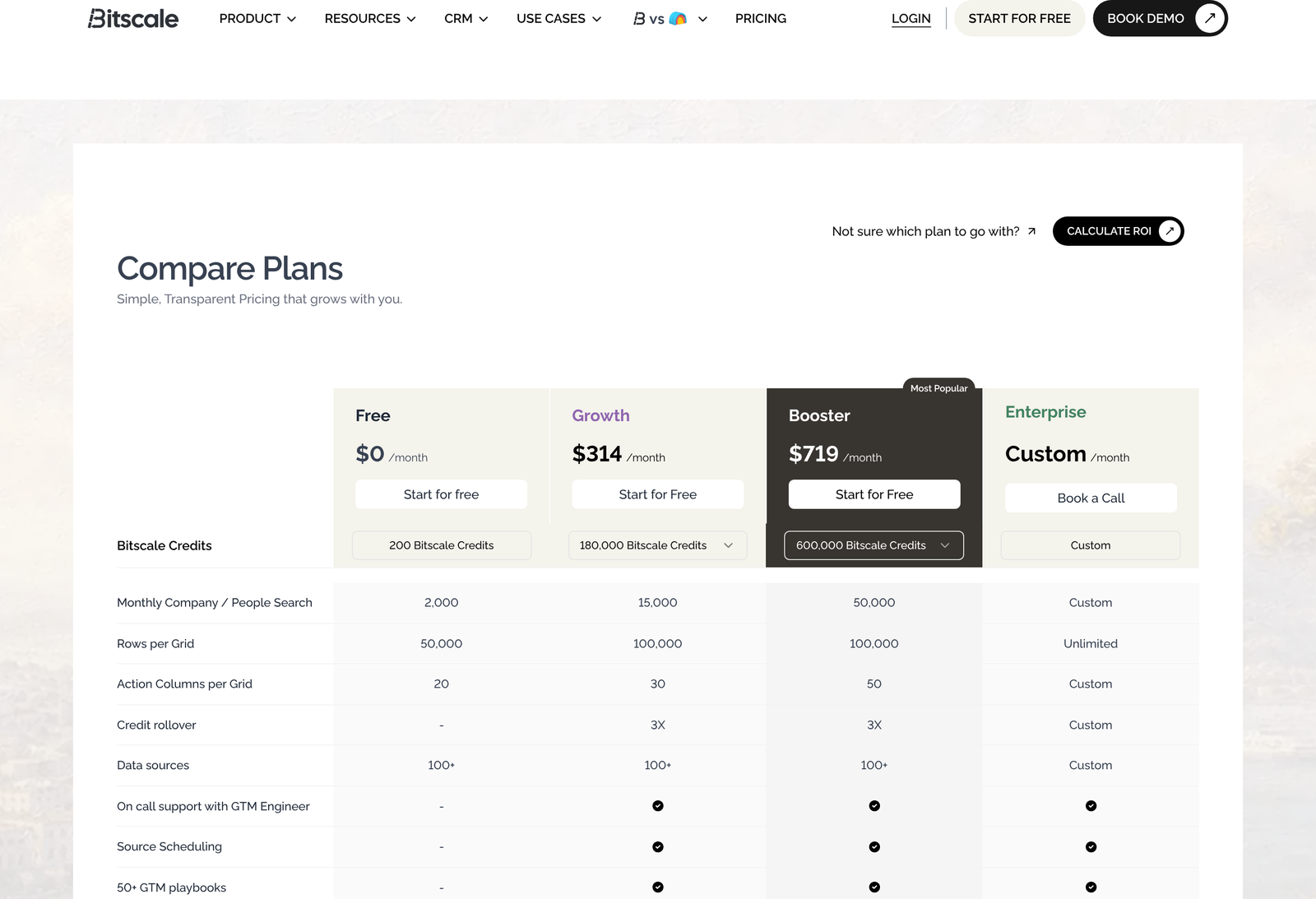Viewport: 1316px width, 899px height.
Task: Click the rainbow competitor icon in navbar
Action: point(678,18)
